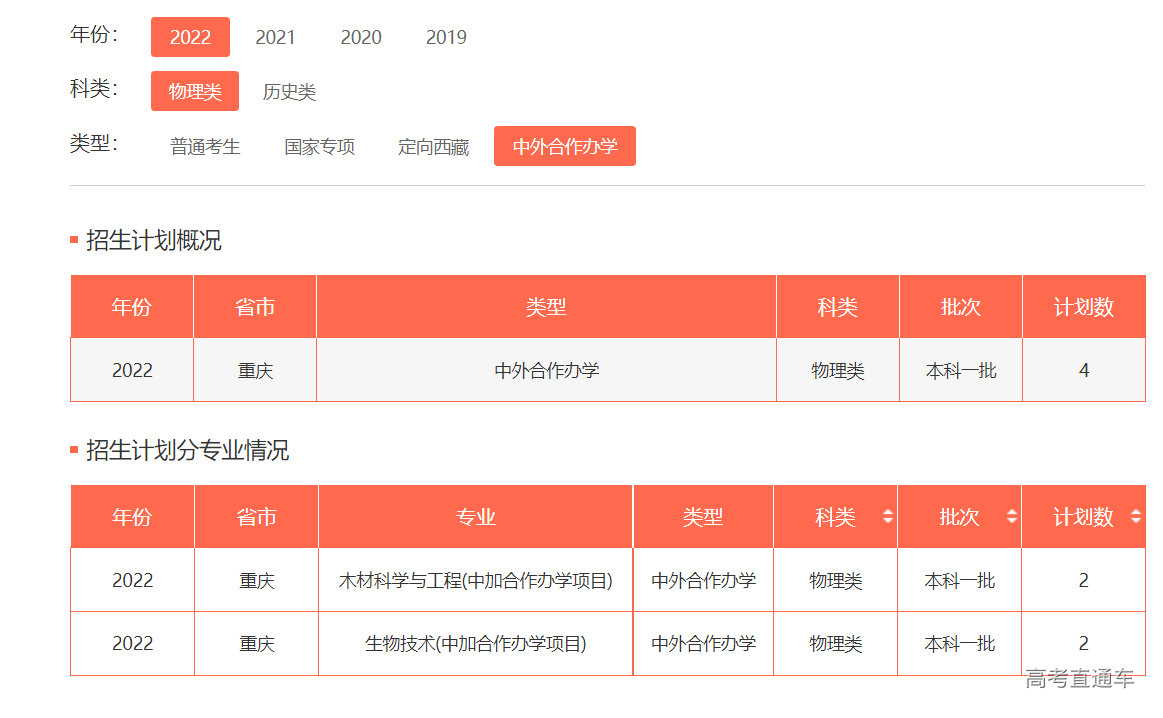This screenshot has width=1163, height=718.
Task: Click the 中外合作办学 type button
Action: (564, 146)
